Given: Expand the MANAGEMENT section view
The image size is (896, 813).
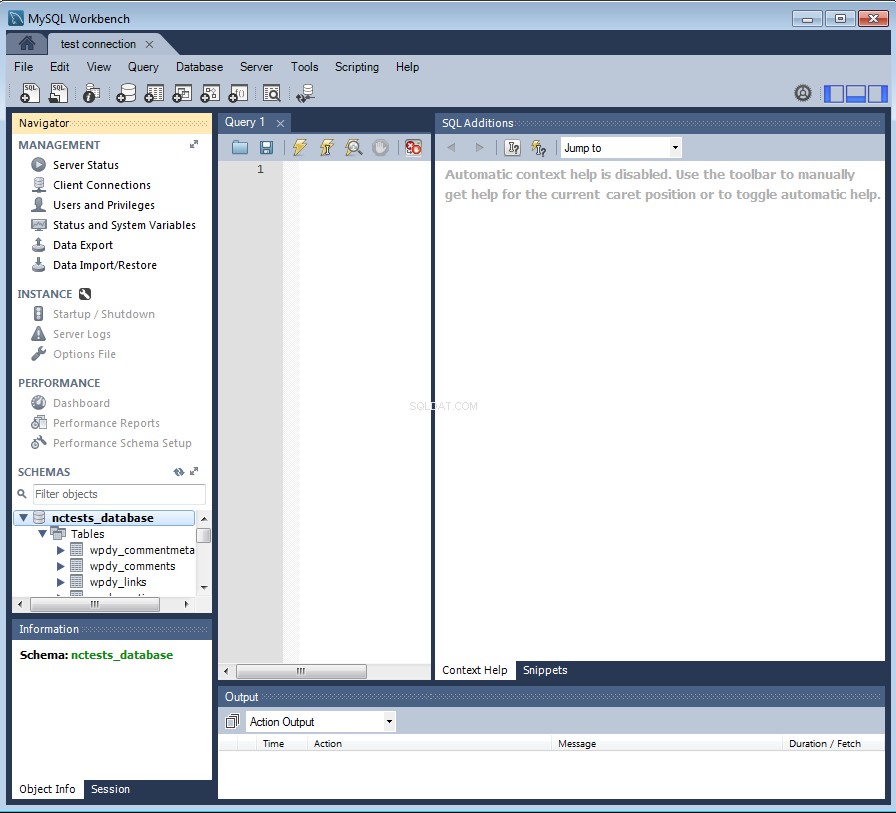Looking at the screenshot, I should coord(194,145).
